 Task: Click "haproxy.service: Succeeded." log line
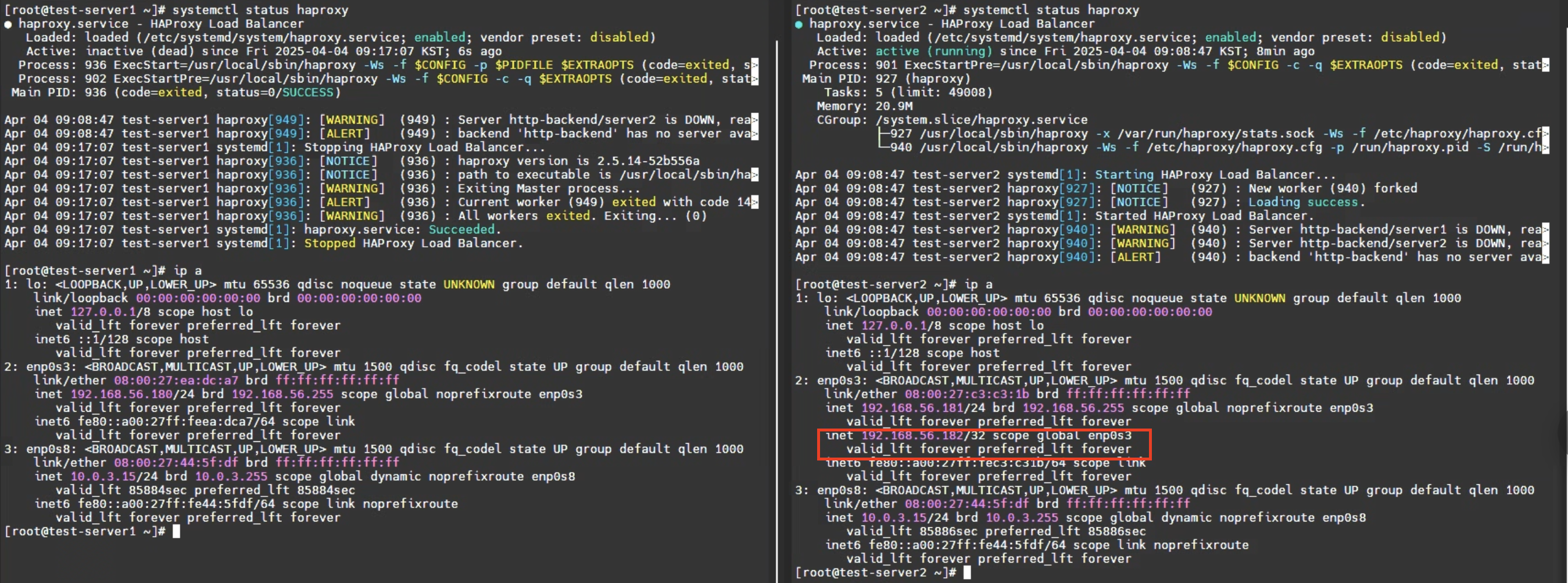253,230
